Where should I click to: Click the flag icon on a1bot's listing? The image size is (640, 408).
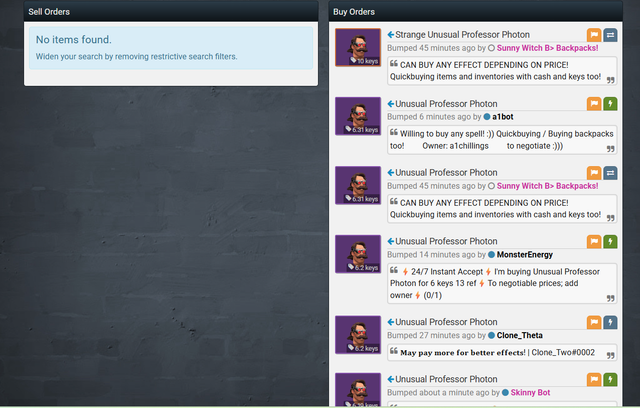pos(594,104)
